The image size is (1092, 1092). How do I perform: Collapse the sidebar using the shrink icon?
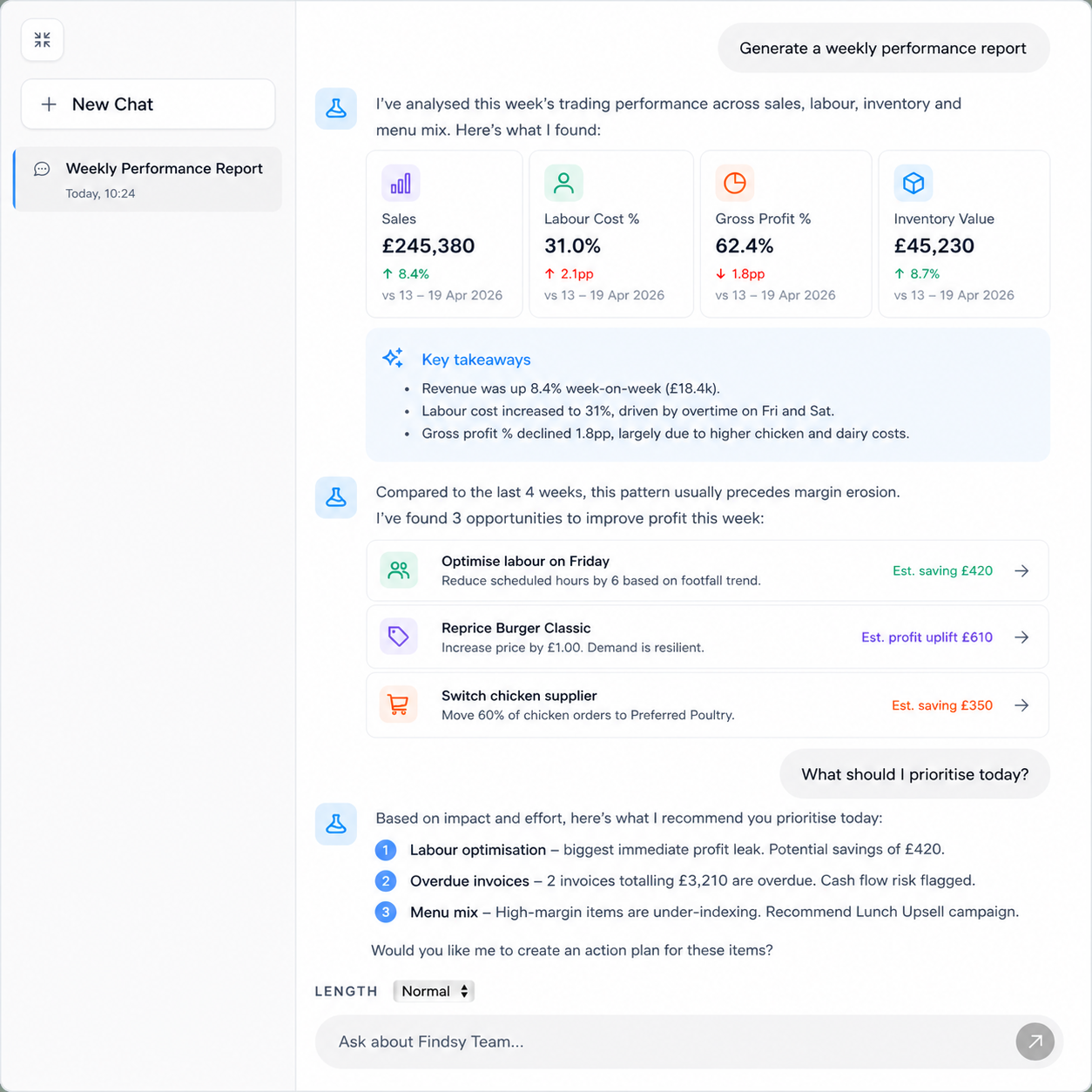(x=42, y=40)
